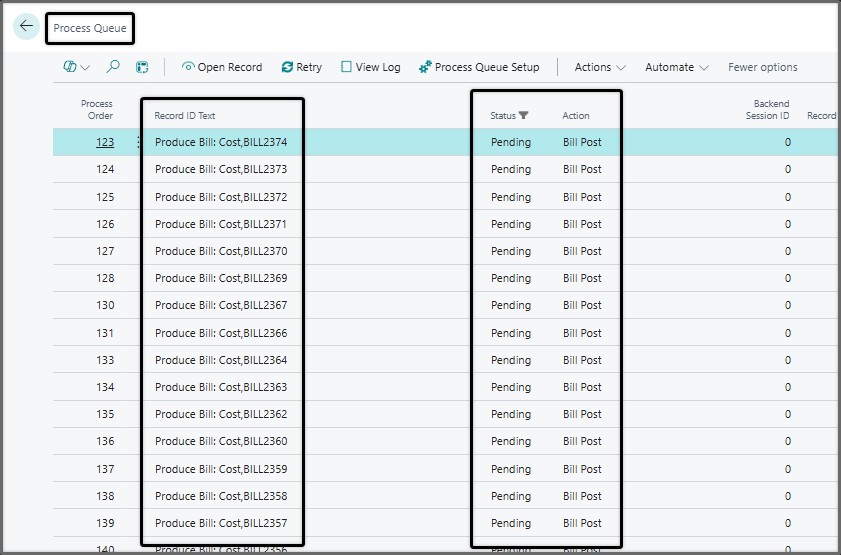This screenshot has height=555, width=841.
Task: Select the BILL2363 record text
Action: (221, 387)
